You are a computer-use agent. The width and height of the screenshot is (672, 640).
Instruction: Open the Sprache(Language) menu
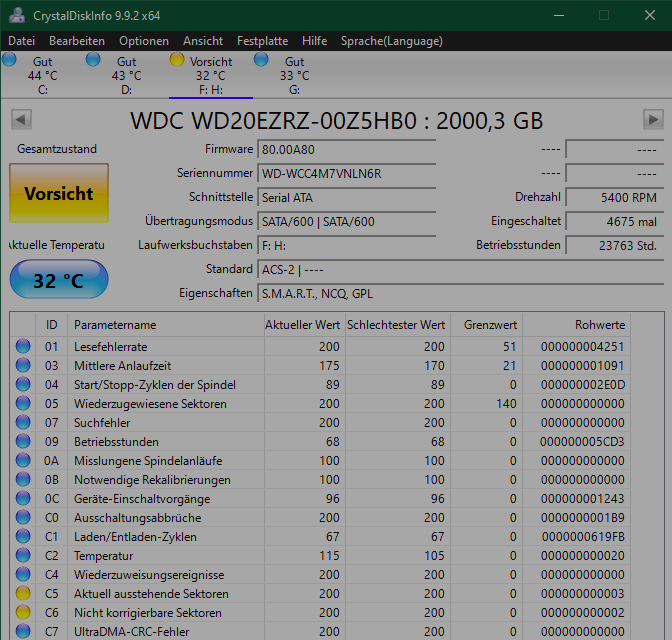click(x=391, y=41)
